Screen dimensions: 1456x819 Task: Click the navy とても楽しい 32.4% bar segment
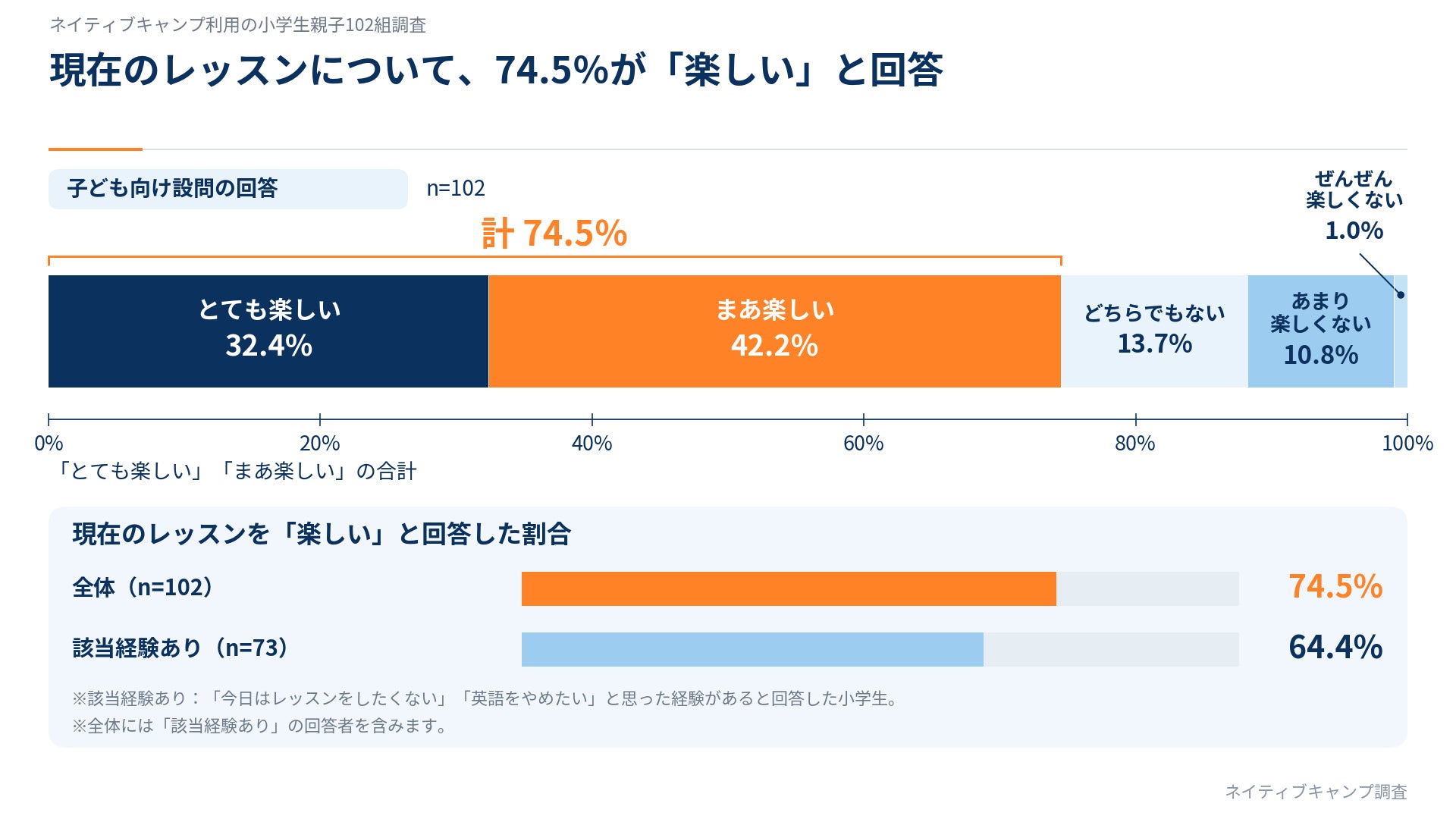click(268, 331)
